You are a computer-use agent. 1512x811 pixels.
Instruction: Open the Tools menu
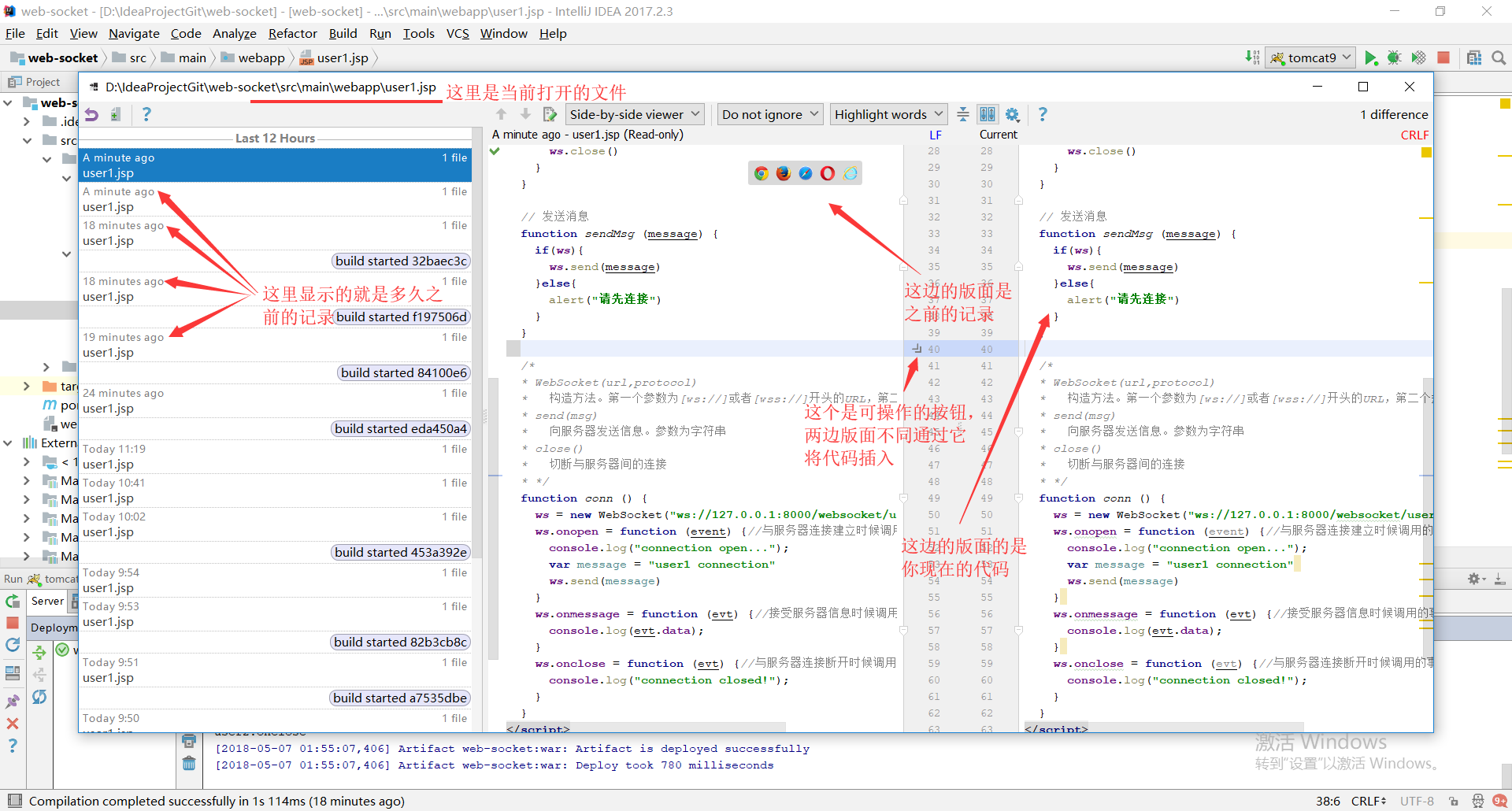[418, 33]
